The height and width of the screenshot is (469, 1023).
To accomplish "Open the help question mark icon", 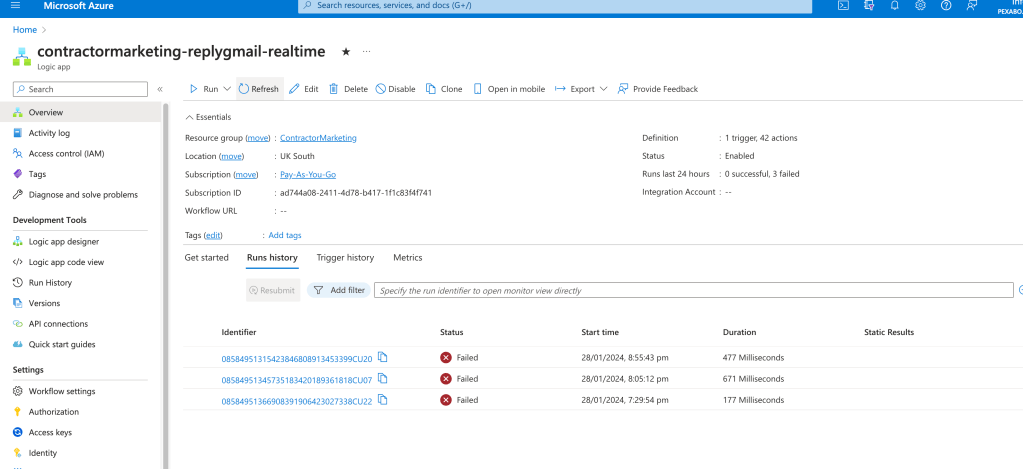I will coord(946,5).
